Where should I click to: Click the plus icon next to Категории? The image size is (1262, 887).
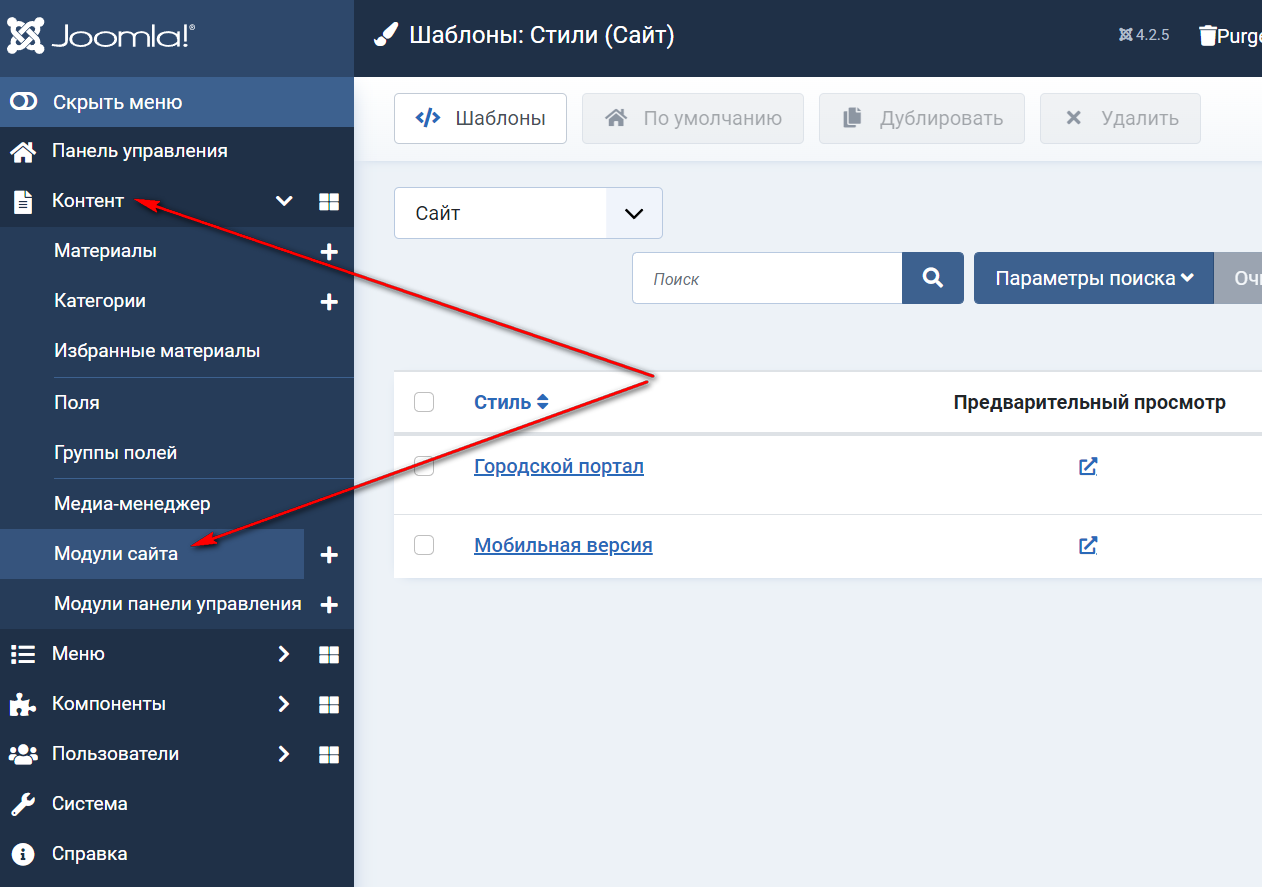[x=329, y=302]
